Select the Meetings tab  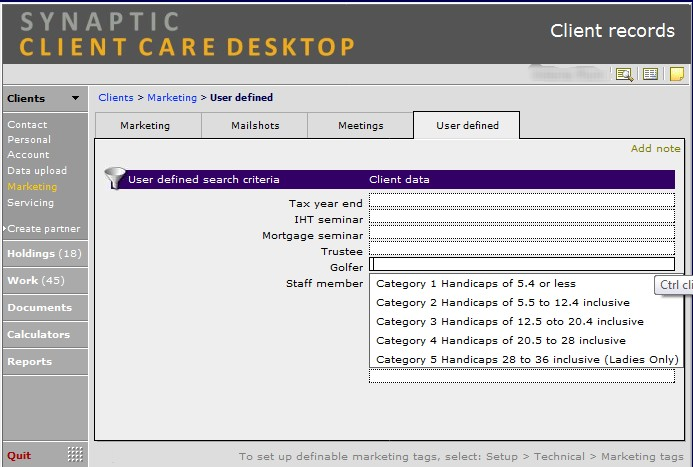pos(361,125)
